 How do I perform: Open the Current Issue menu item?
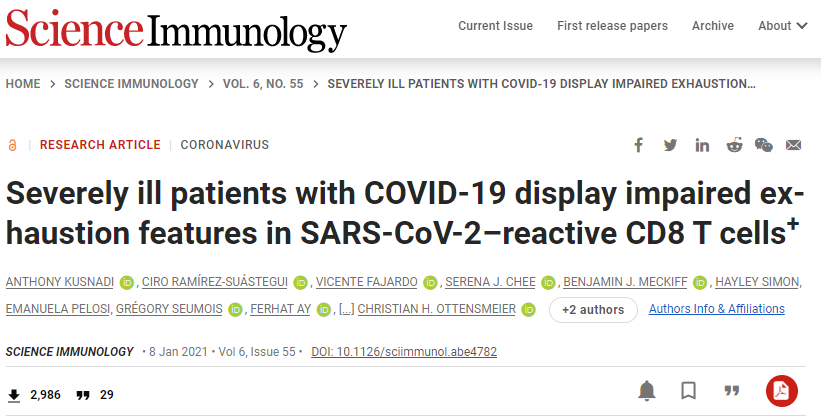pos(493,26)
